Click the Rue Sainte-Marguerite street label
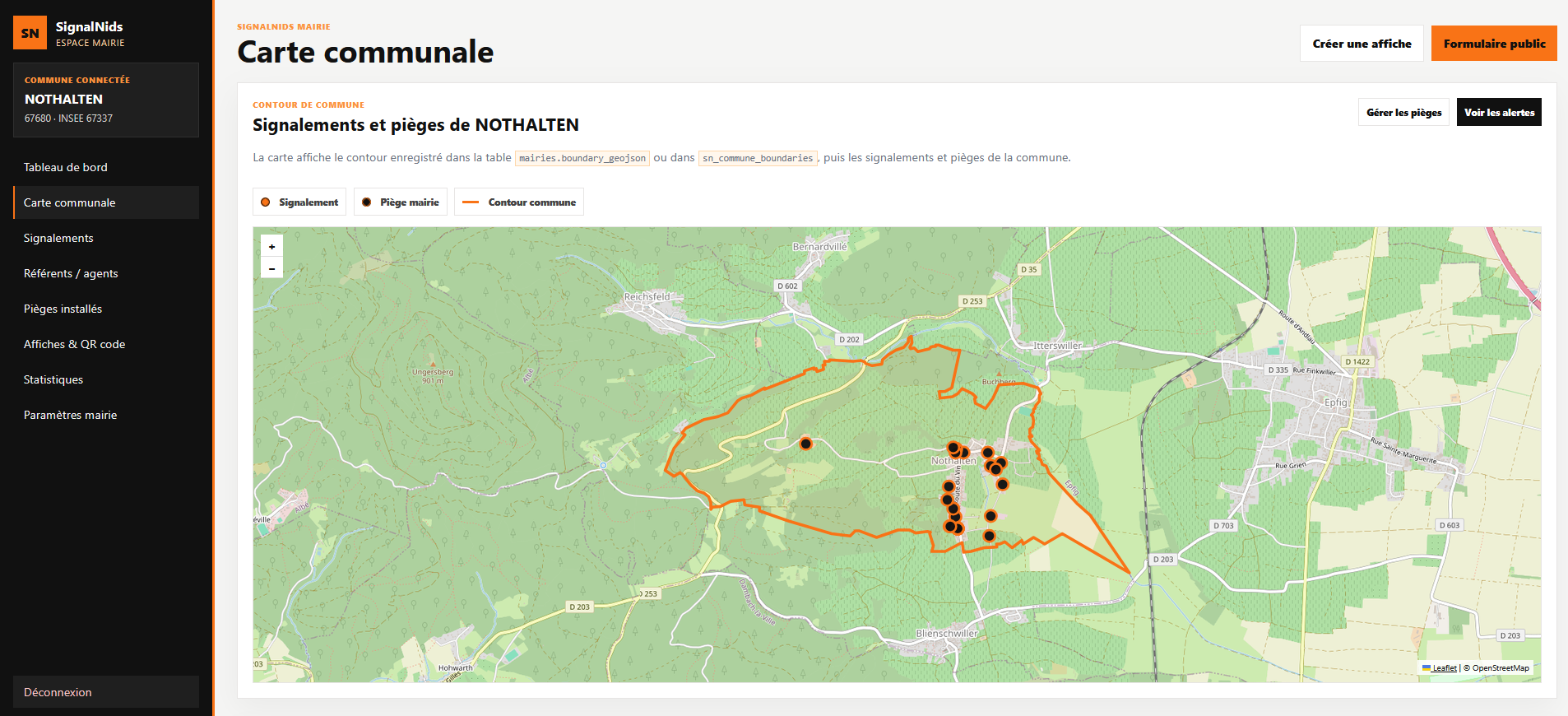 pos(1403,451)
